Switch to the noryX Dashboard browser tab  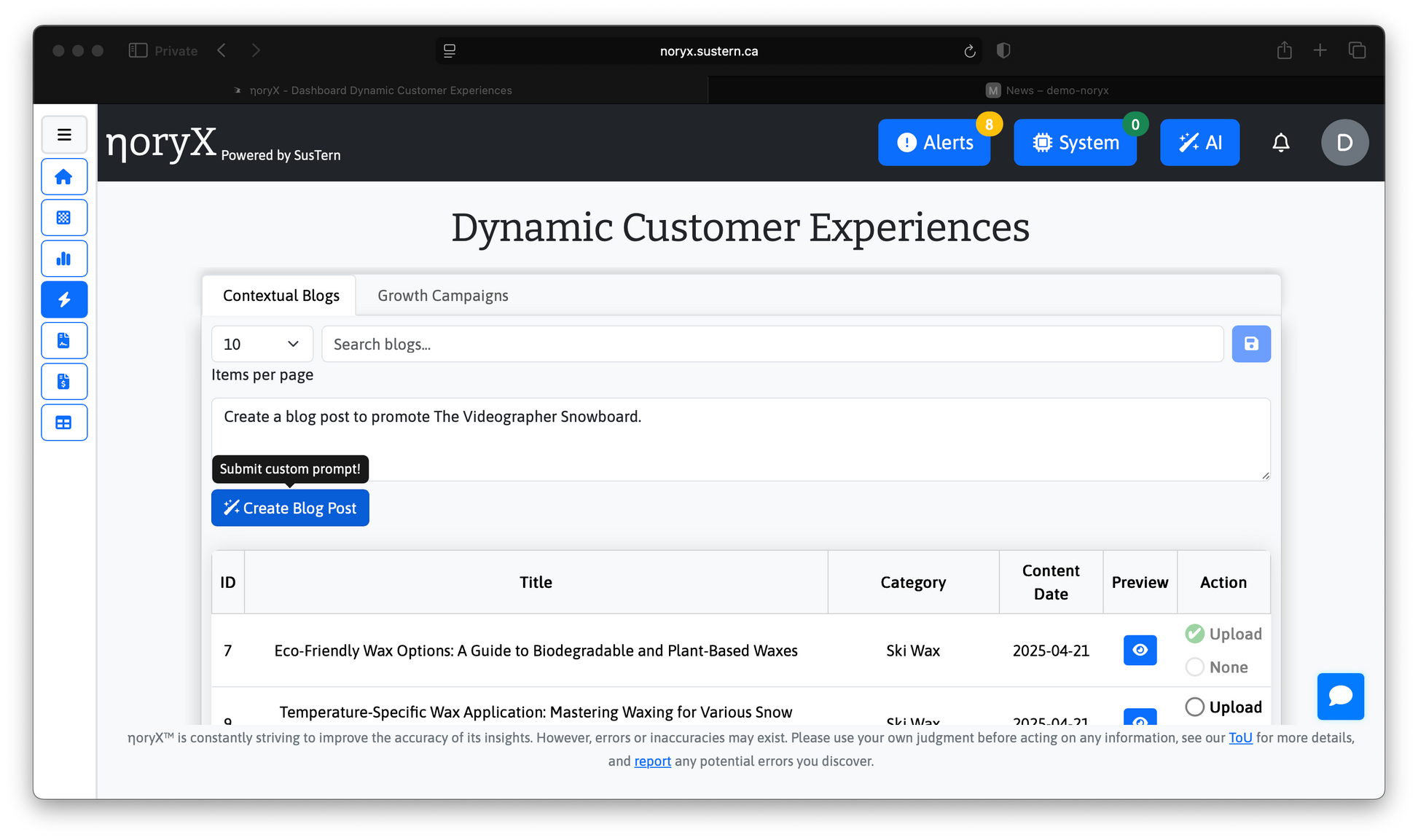[x=372, y=90]
